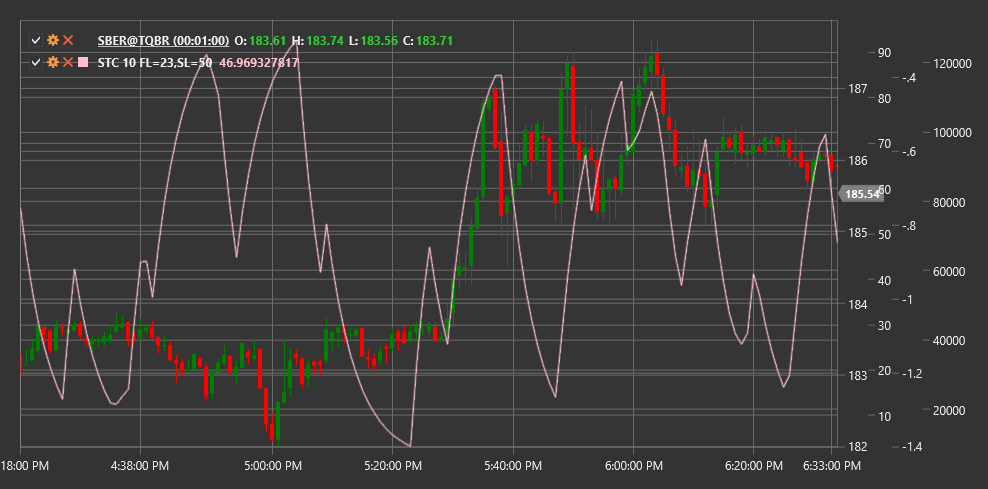This screenshot has width=988, height=489.
Task: Click the 5:00:00 PM time axis label
Action: (x=272, y=466)
